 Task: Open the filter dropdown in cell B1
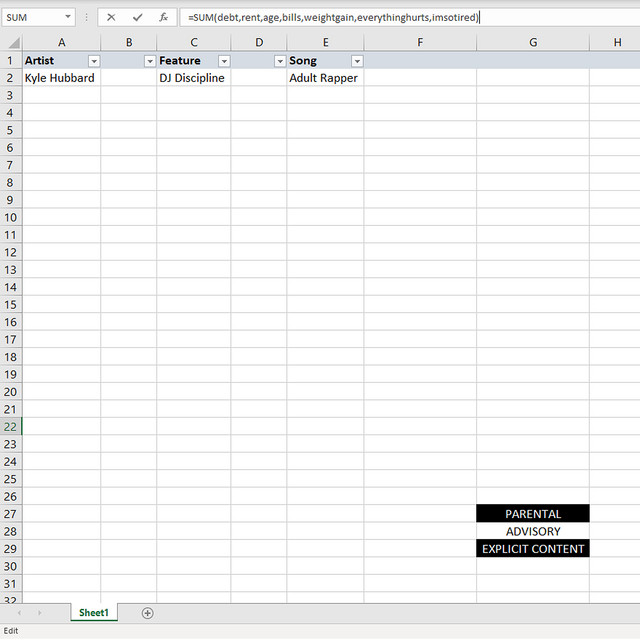point(150,61)
